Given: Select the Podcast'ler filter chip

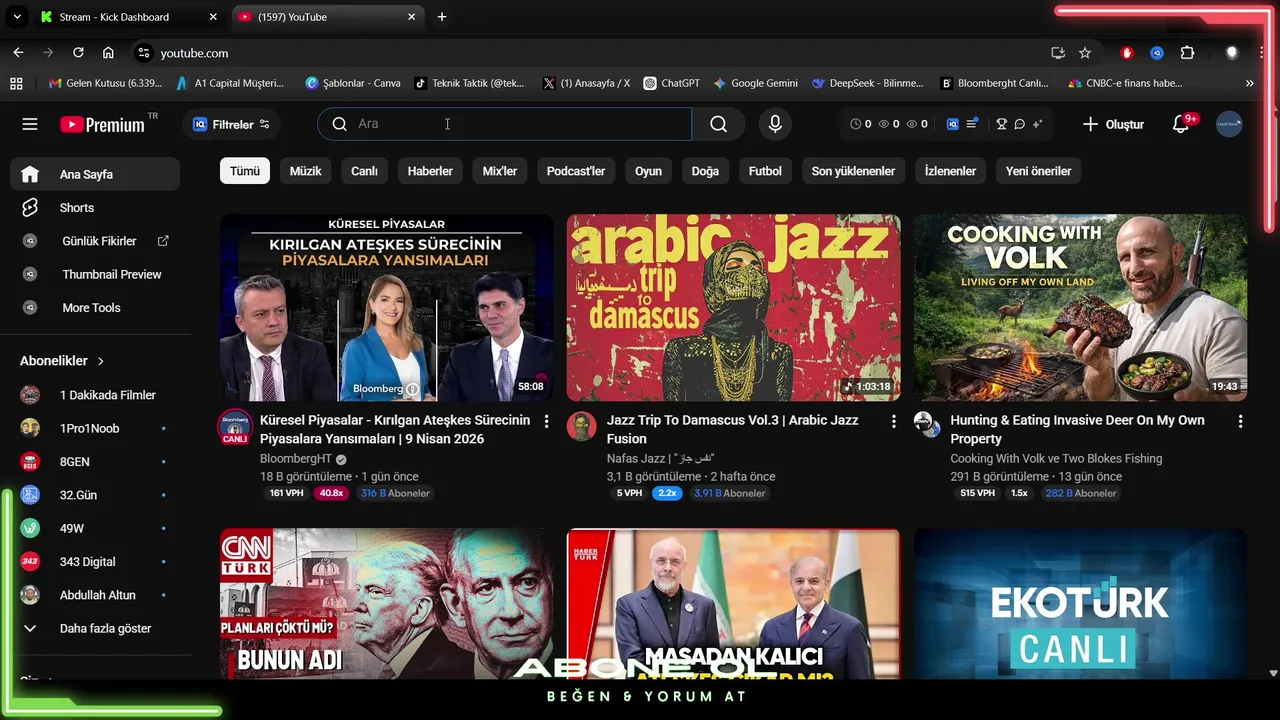Looking at the screenshot, I should pos(576,171).
